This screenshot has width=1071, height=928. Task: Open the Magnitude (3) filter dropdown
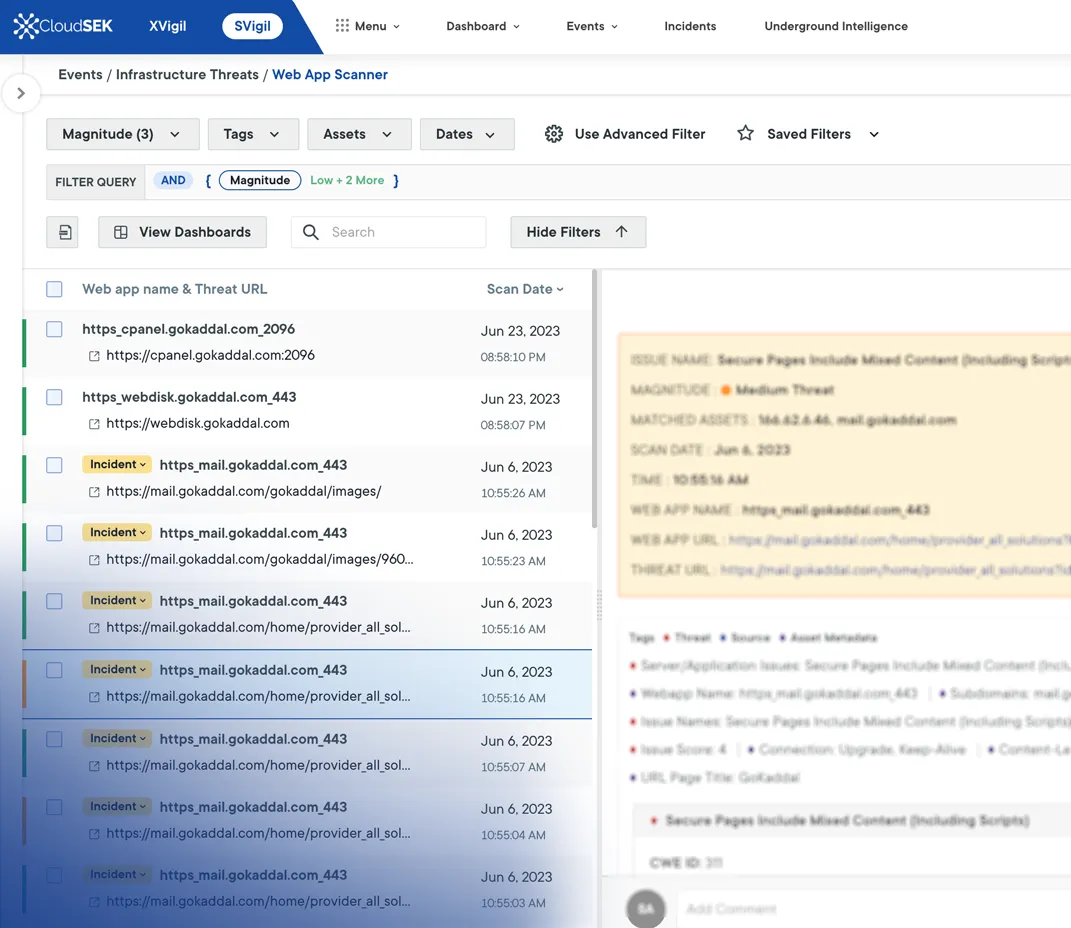122,134
